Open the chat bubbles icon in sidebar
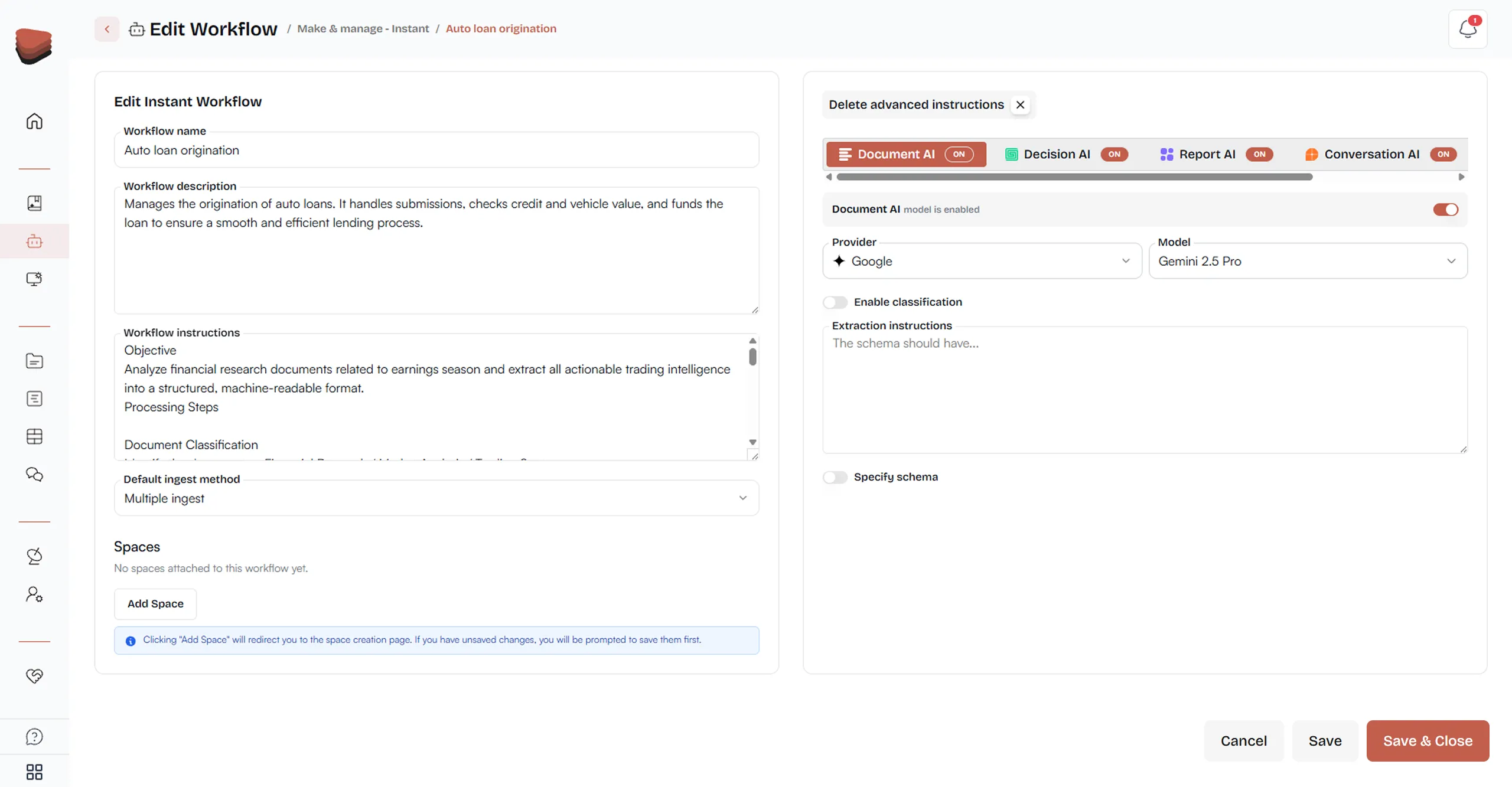1512x787 pixels. [34, 474]
